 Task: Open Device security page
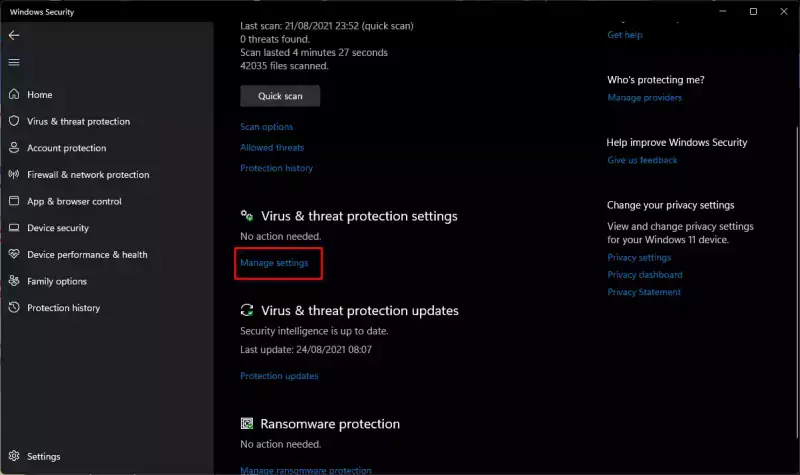(x=58, y=228)
